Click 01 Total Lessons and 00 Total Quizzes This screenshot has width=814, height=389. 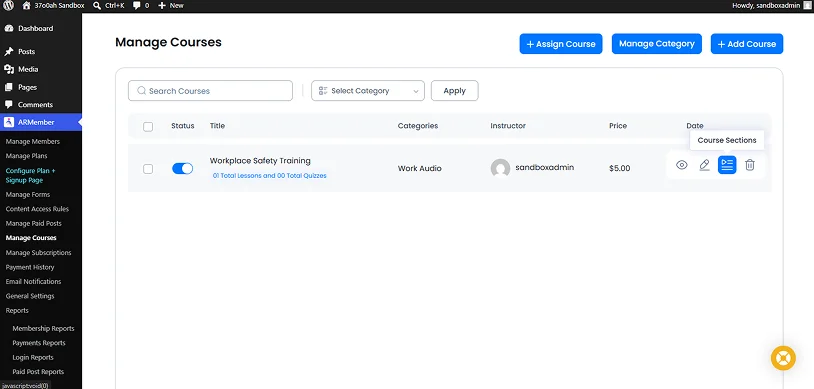(x=269, y=176)
